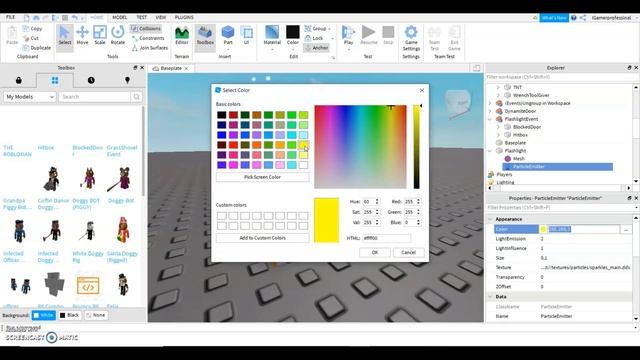Click the Paste clipboard button
Image resolution: width=640 pixels, height=360 pixels.
click(x=12, y=35)
